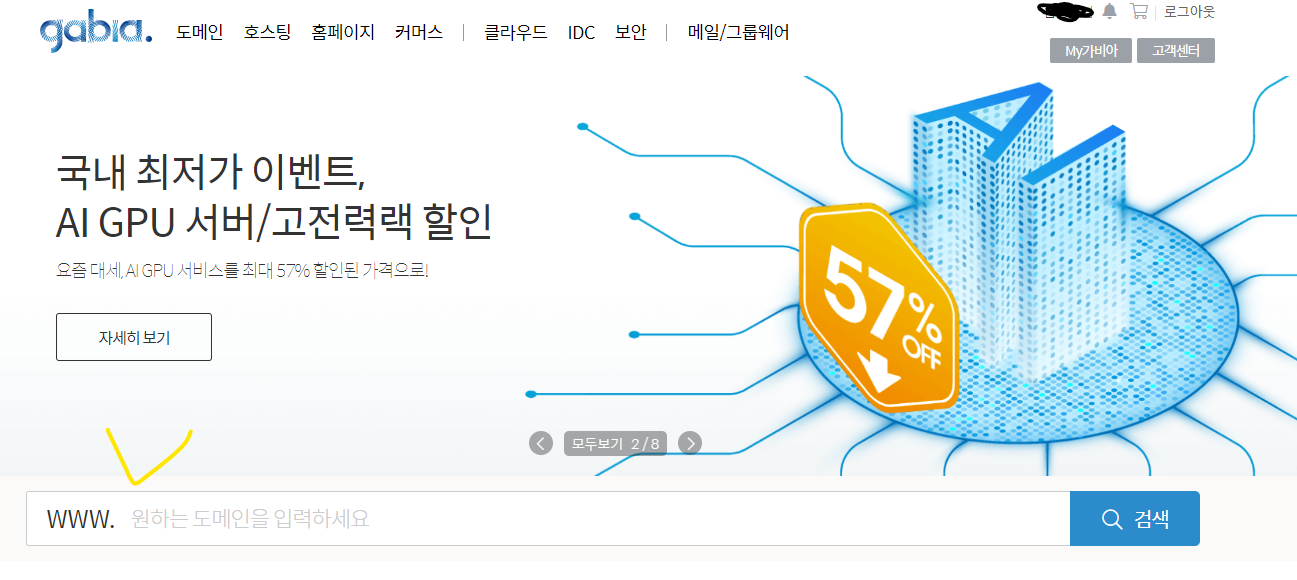
Task: Open the 고객센터 button
Action: (1176, 51)
